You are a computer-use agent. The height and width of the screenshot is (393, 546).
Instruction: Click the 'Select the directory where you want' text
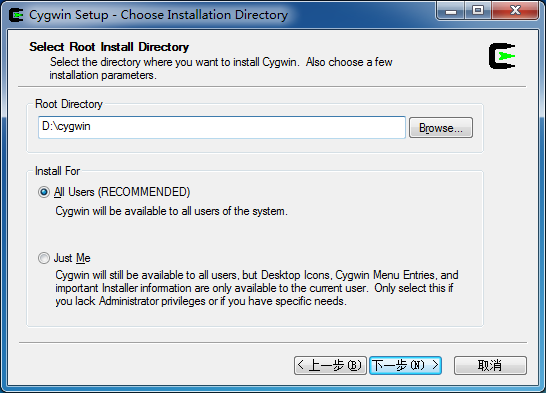[x=221, y=69]
